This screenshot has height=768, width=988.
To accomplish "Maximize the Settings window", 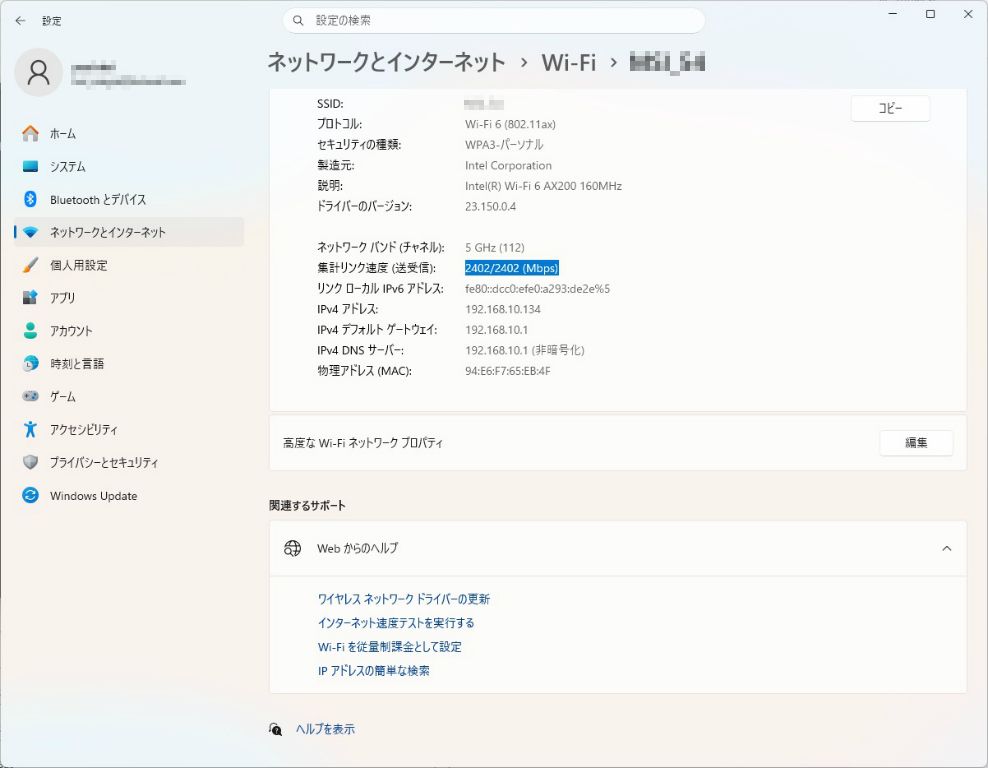I will [x=930, y=14].
